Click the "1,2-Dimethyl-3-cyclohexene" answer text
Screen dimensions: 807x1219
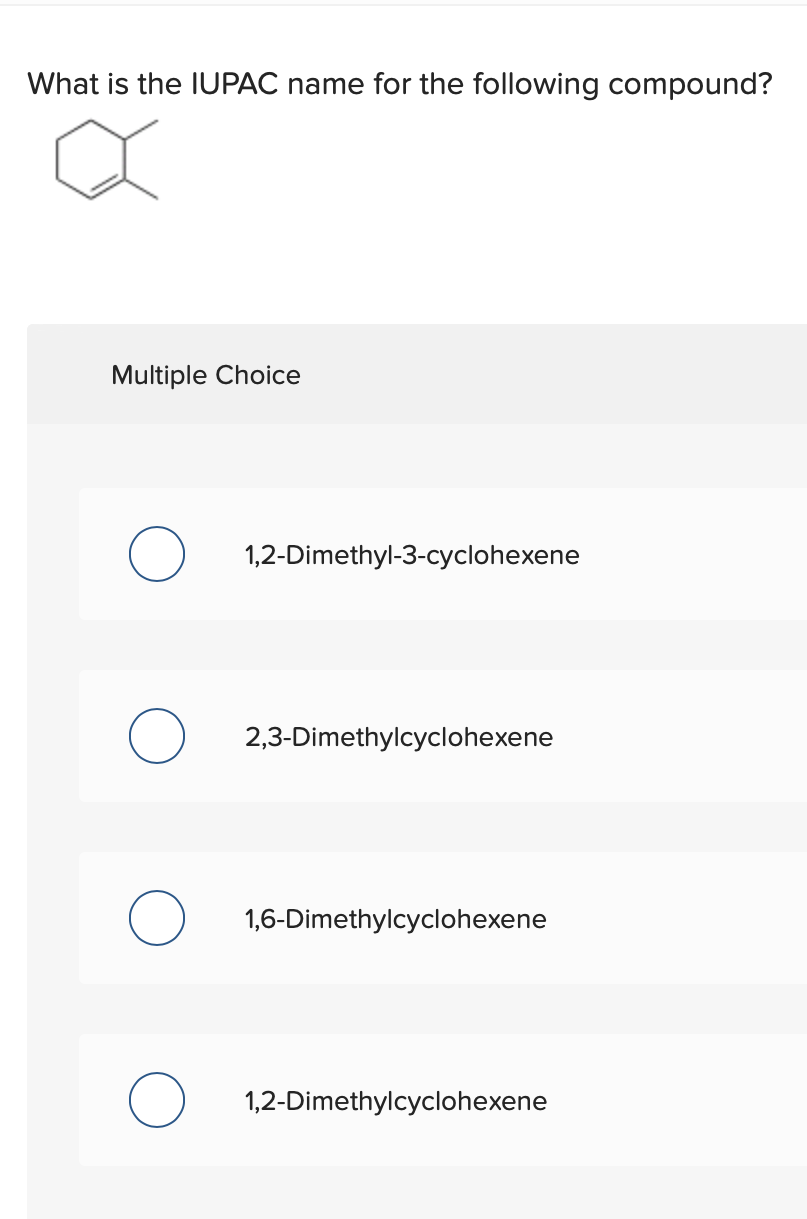(412, 555)
